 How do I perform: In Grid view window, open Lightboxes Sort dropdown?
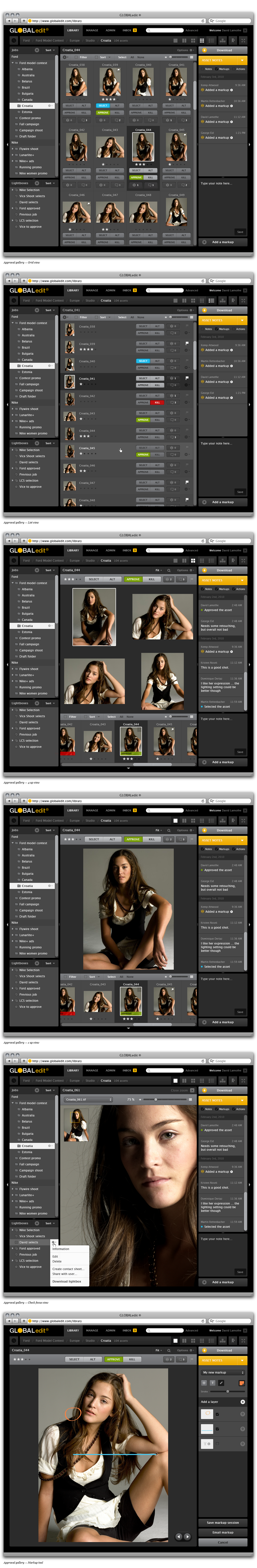49,183
